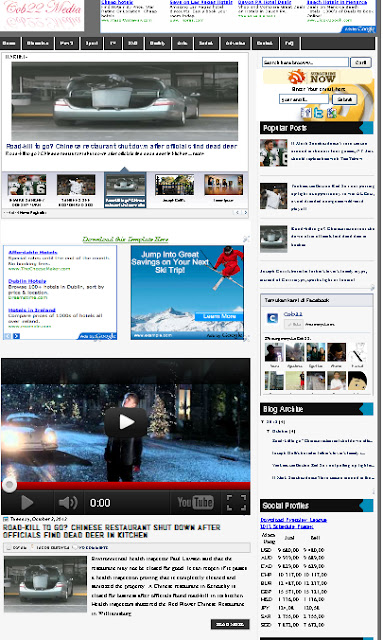Open the first popular post title next to football thumbnail
Screen dimensions: 383x640
[x=332, y=151]
